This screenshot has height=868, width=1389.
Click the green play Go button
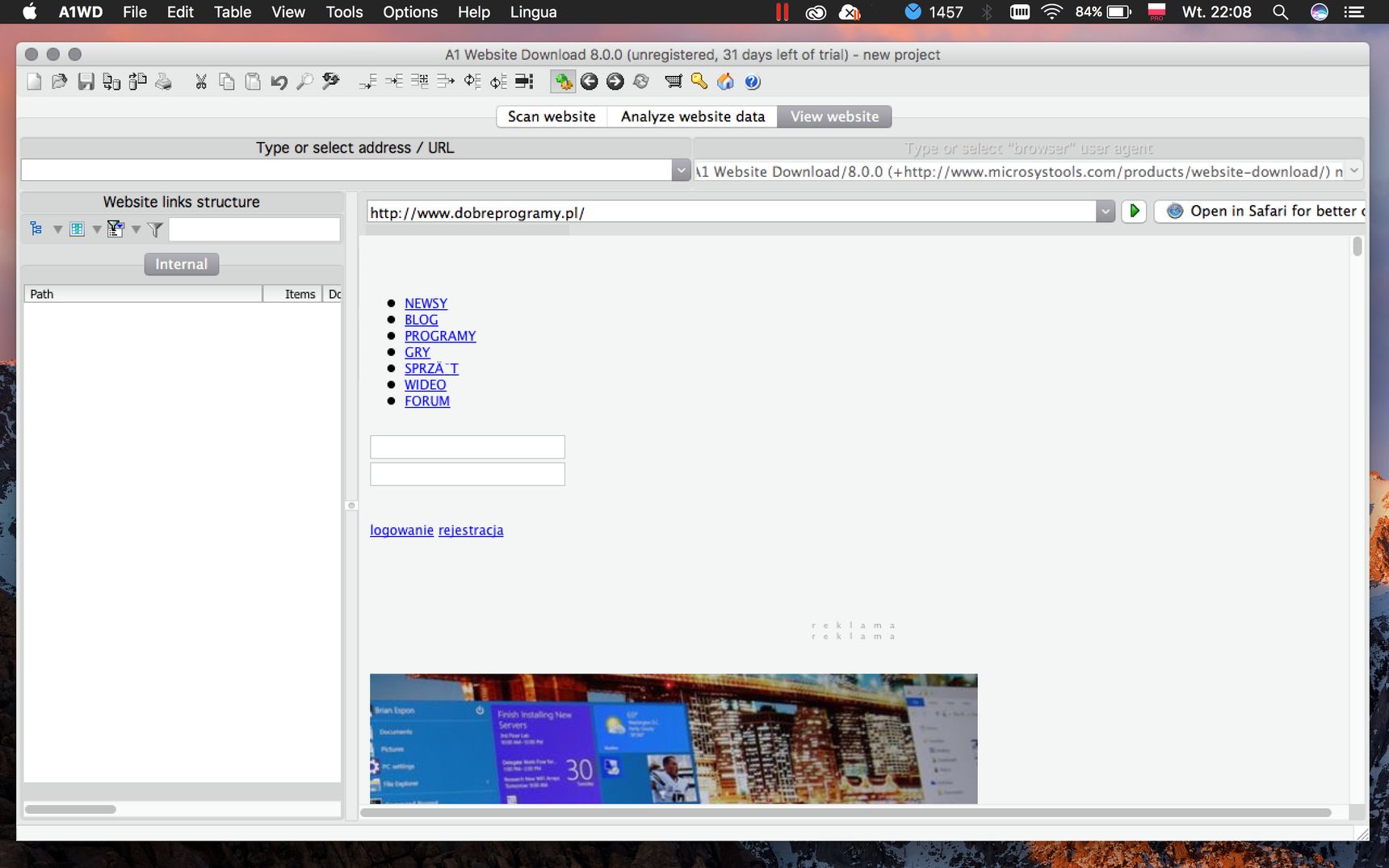1134,211
